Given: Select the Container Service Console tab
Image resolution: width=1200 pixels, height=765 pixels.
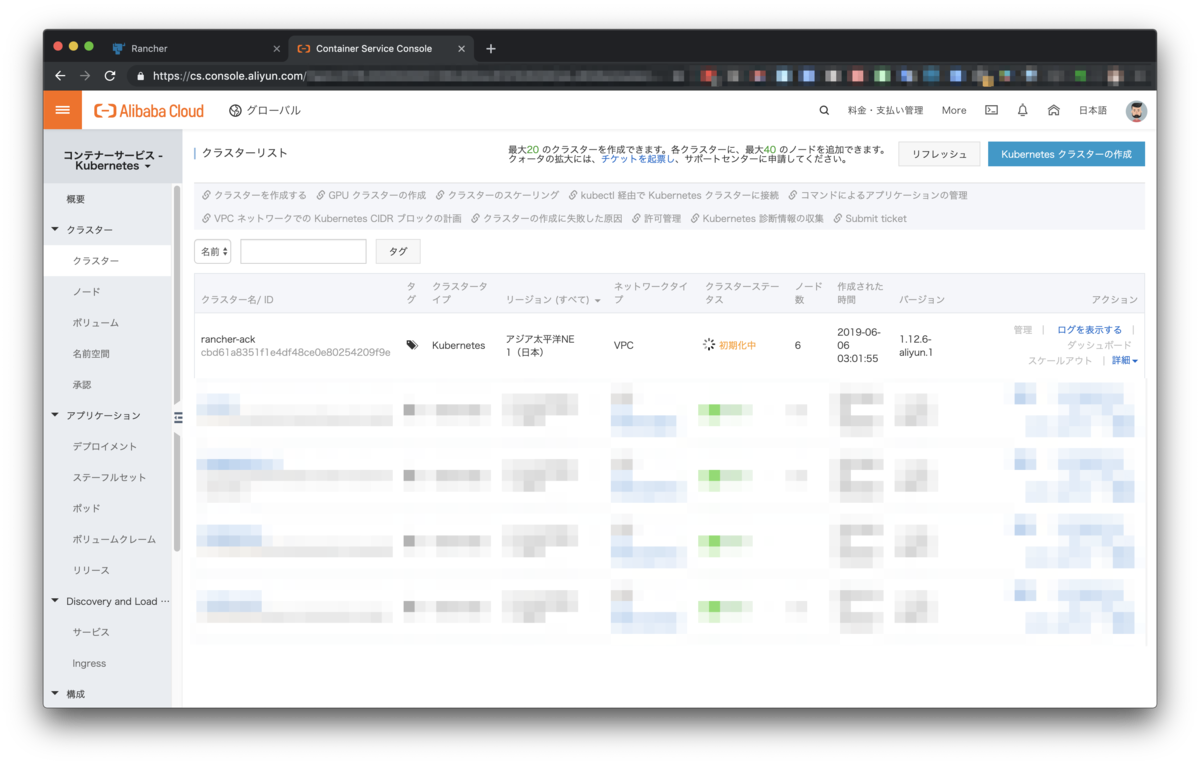Looking at the screenshot, I should [381, 49].
